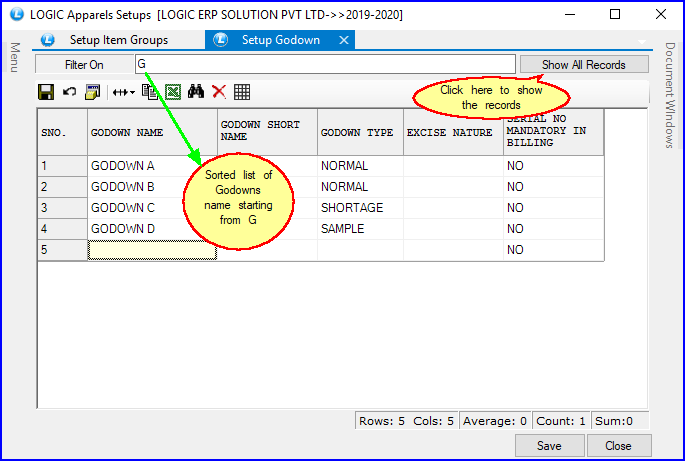This screenshot has width=685, height=461.
Task: Minimize the LOGIC Apparels Setups window
Action: 570,14
